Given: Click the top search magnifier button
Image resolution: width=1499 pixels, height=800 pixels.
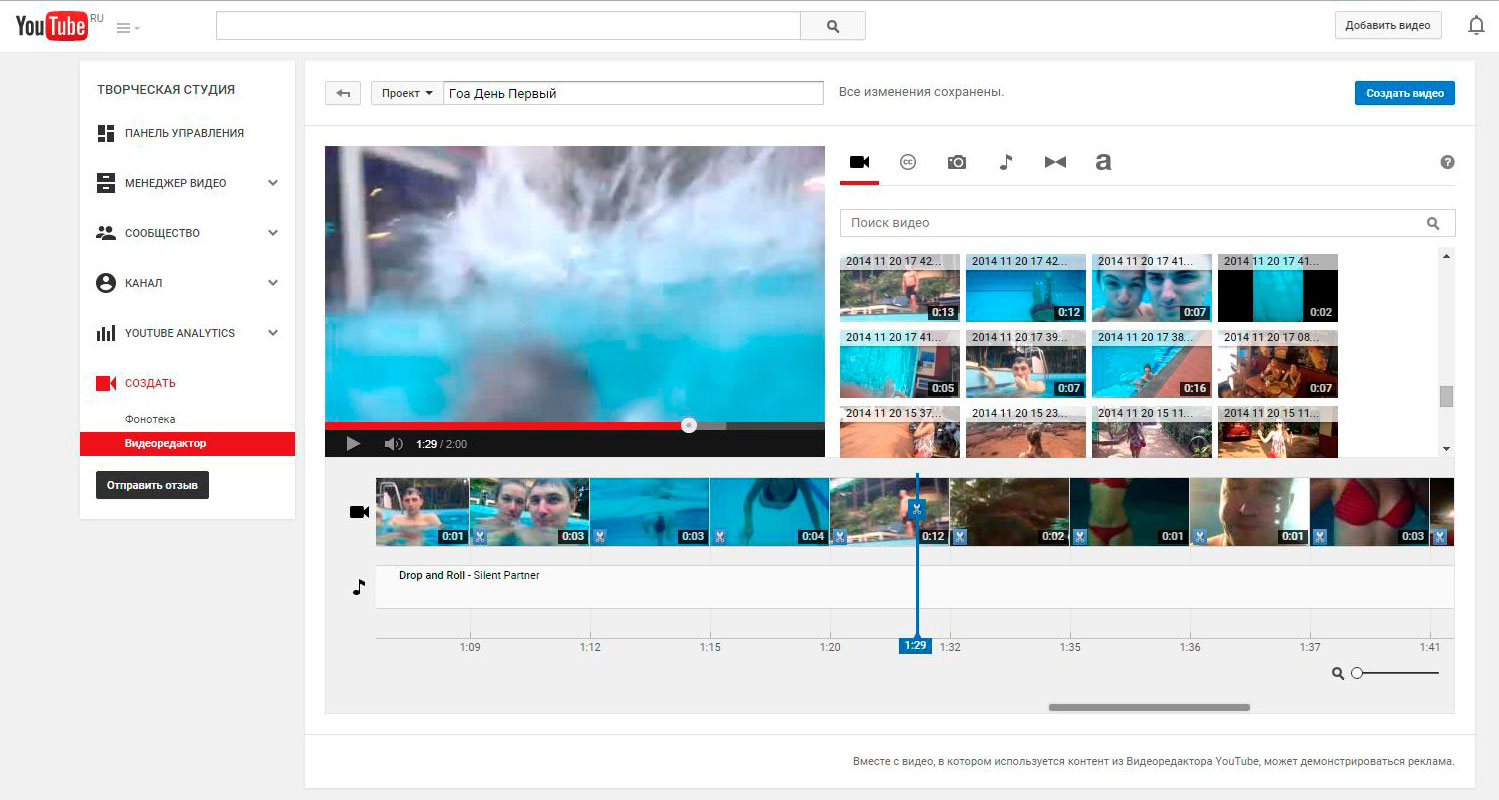Looking at the screenshot, I should (833, 27).
